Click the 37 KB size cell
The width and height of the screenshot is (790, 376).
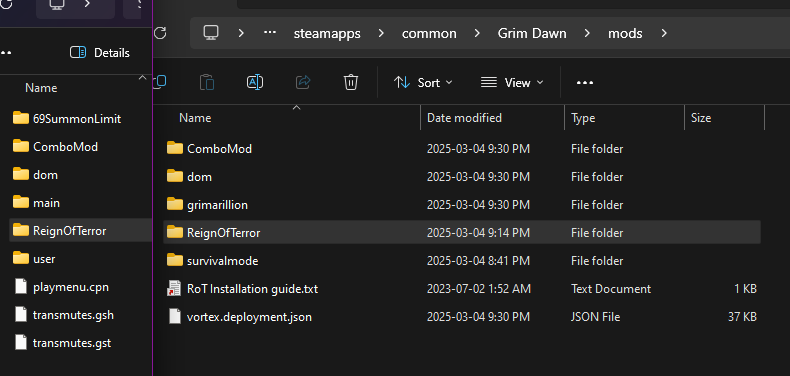741,317
